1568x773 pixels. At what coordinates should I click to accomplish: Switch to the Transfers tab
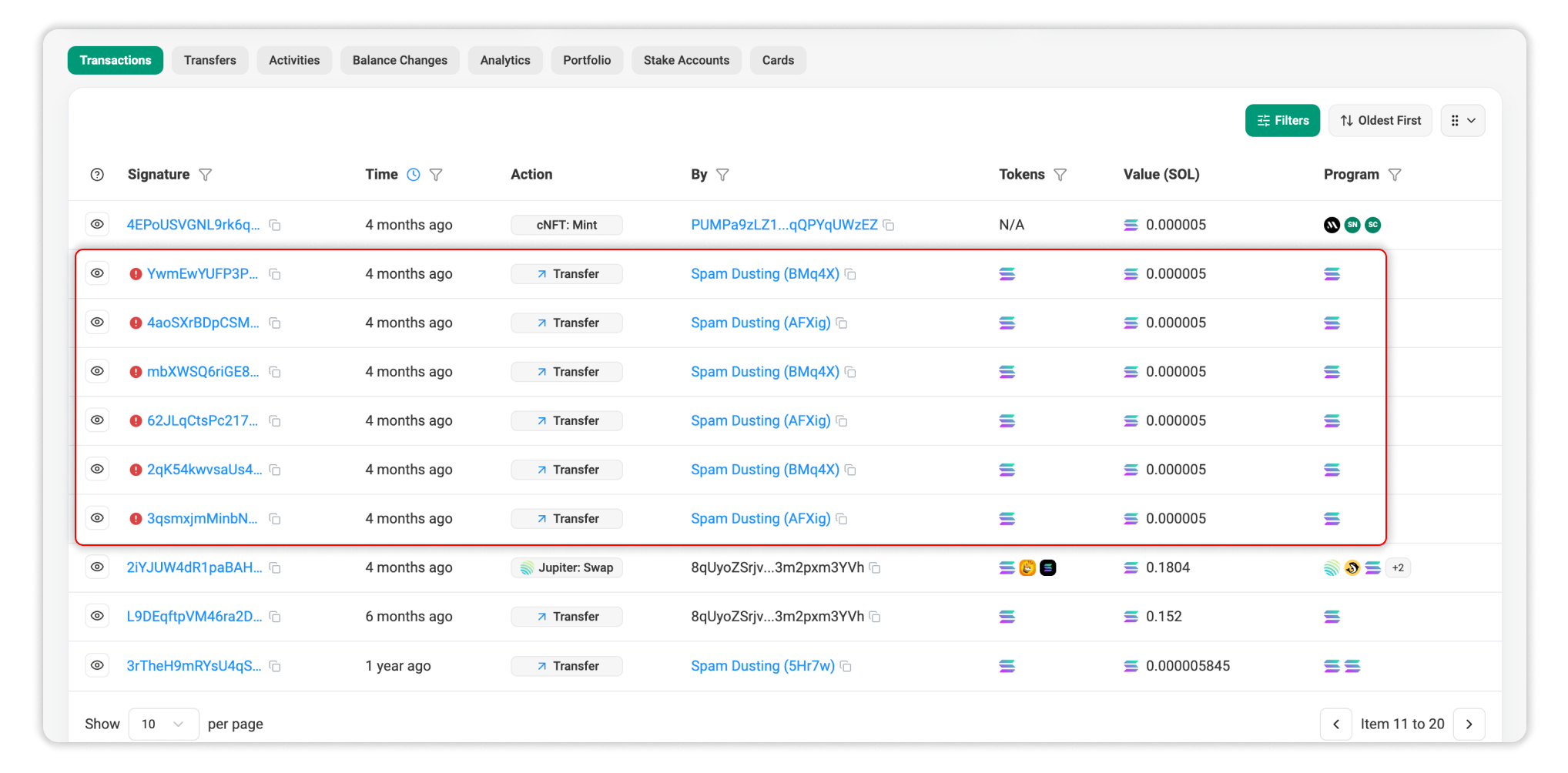coord(210,60)
